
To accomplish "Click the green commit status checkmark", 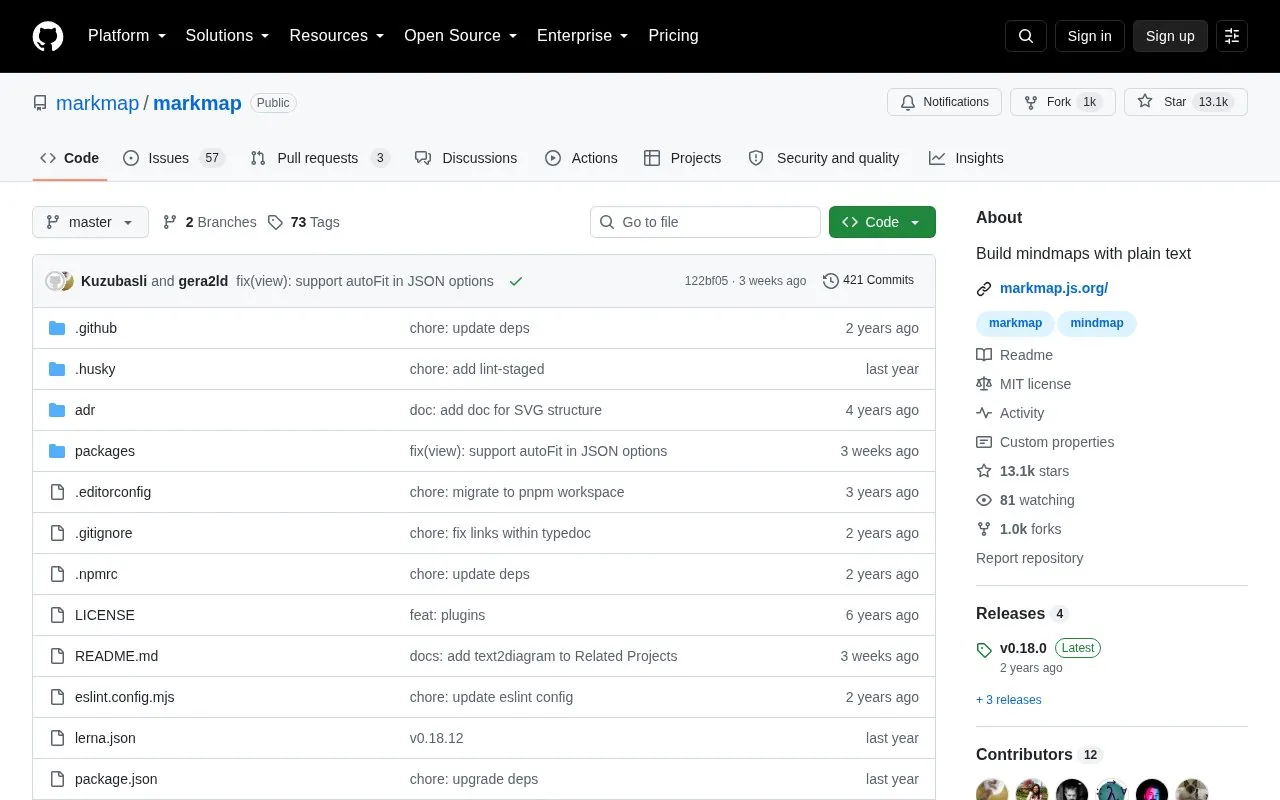I will 516,281.
